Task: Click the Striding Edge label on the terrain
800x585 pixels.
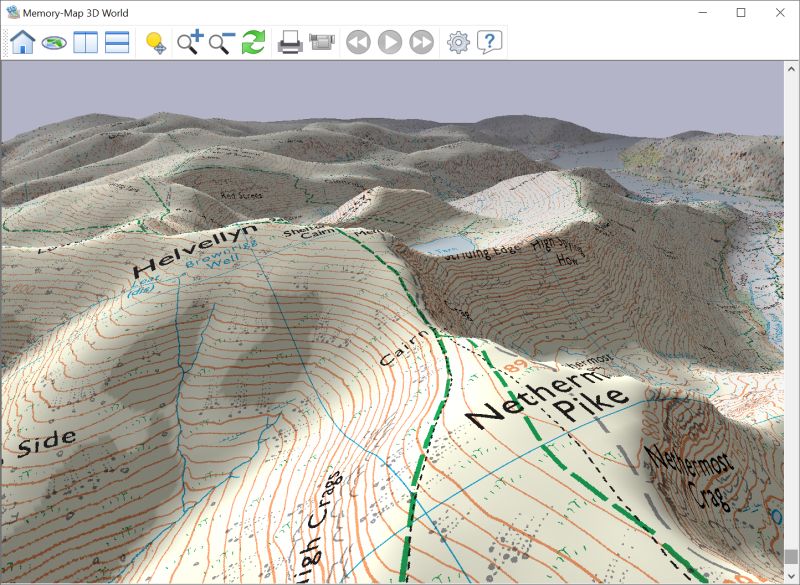Action: click(484, 253)
